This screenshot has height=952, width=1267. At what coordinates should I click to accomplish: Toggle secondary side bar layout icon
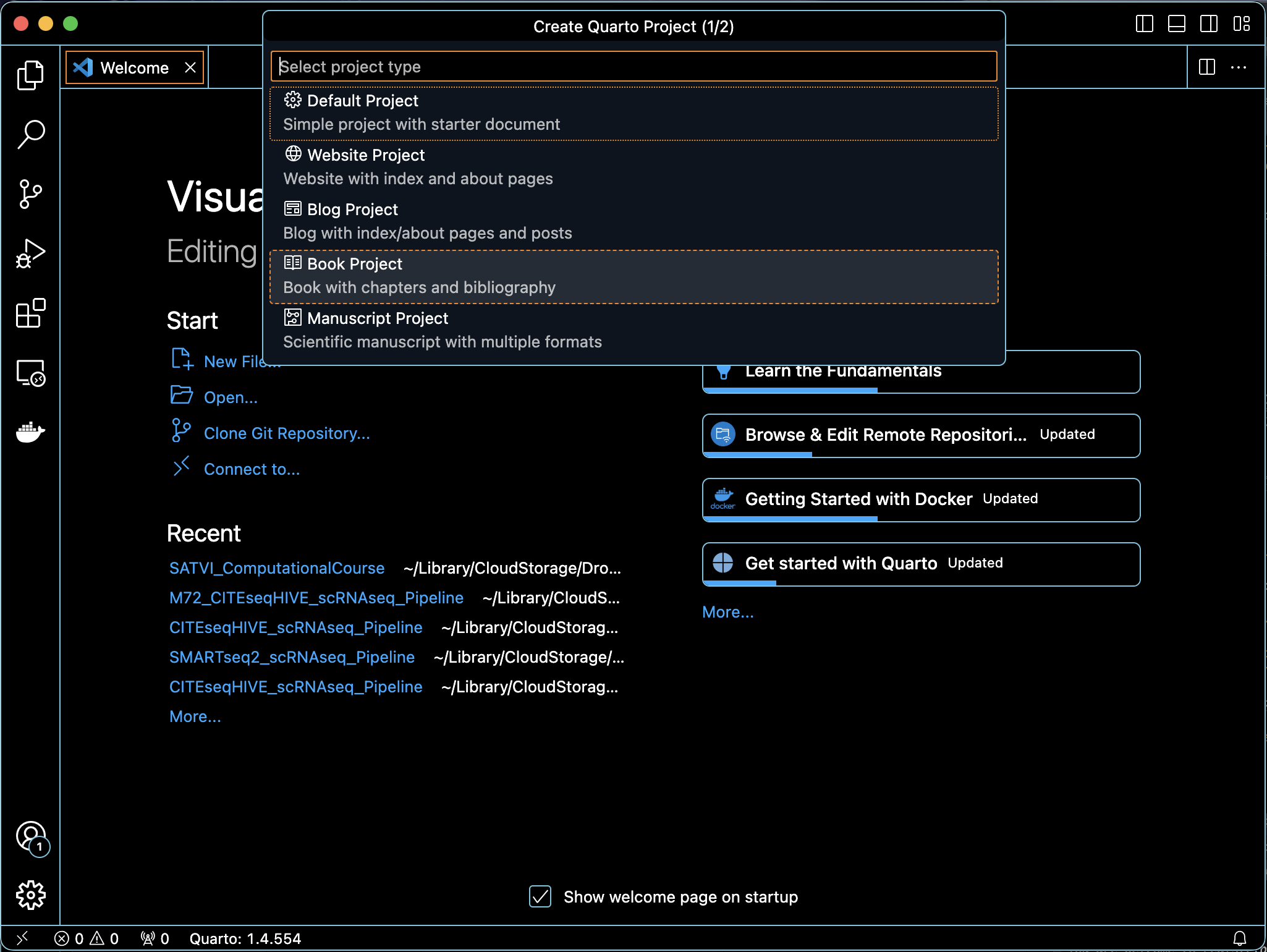click(x=1209, y=23)
